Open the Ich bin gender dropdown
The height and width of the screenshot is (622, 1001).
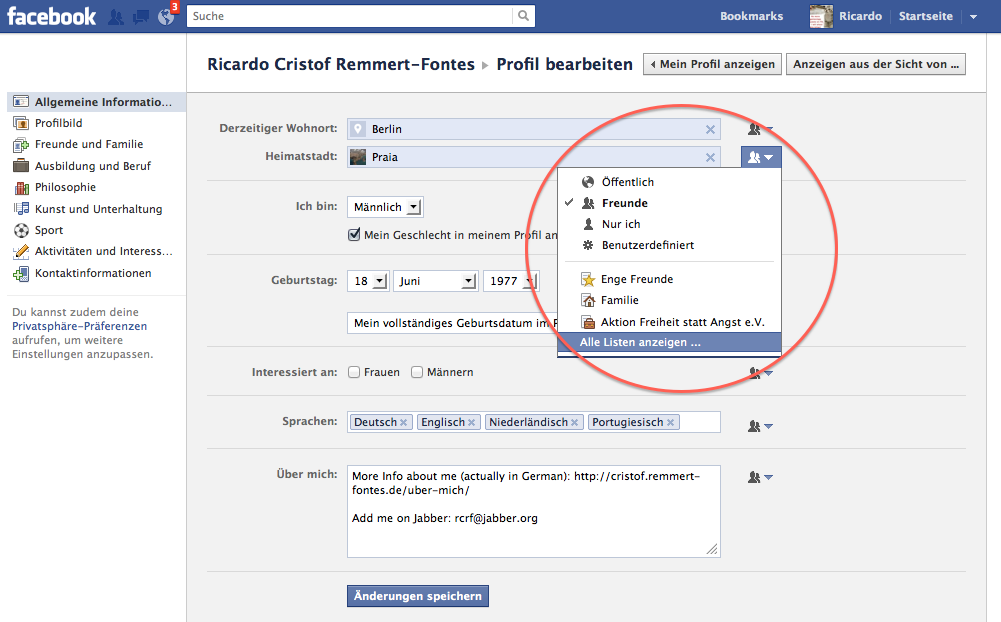point(385,207)
